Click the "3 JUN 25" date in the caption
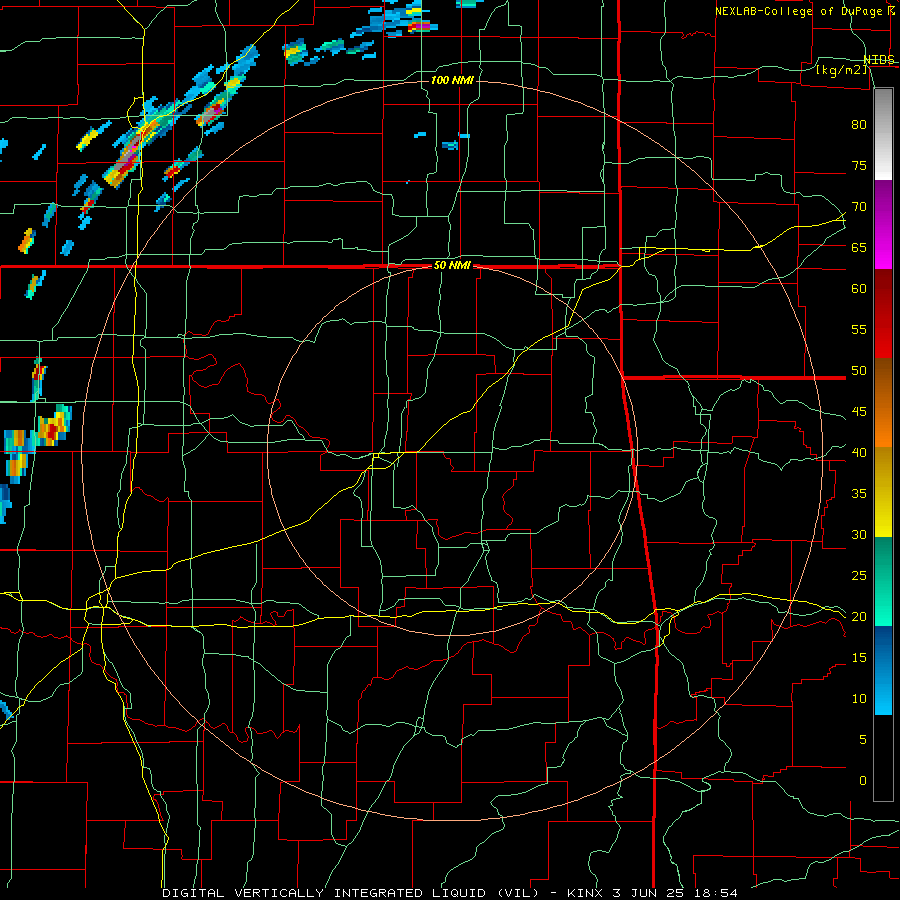 tap(647, 893)
